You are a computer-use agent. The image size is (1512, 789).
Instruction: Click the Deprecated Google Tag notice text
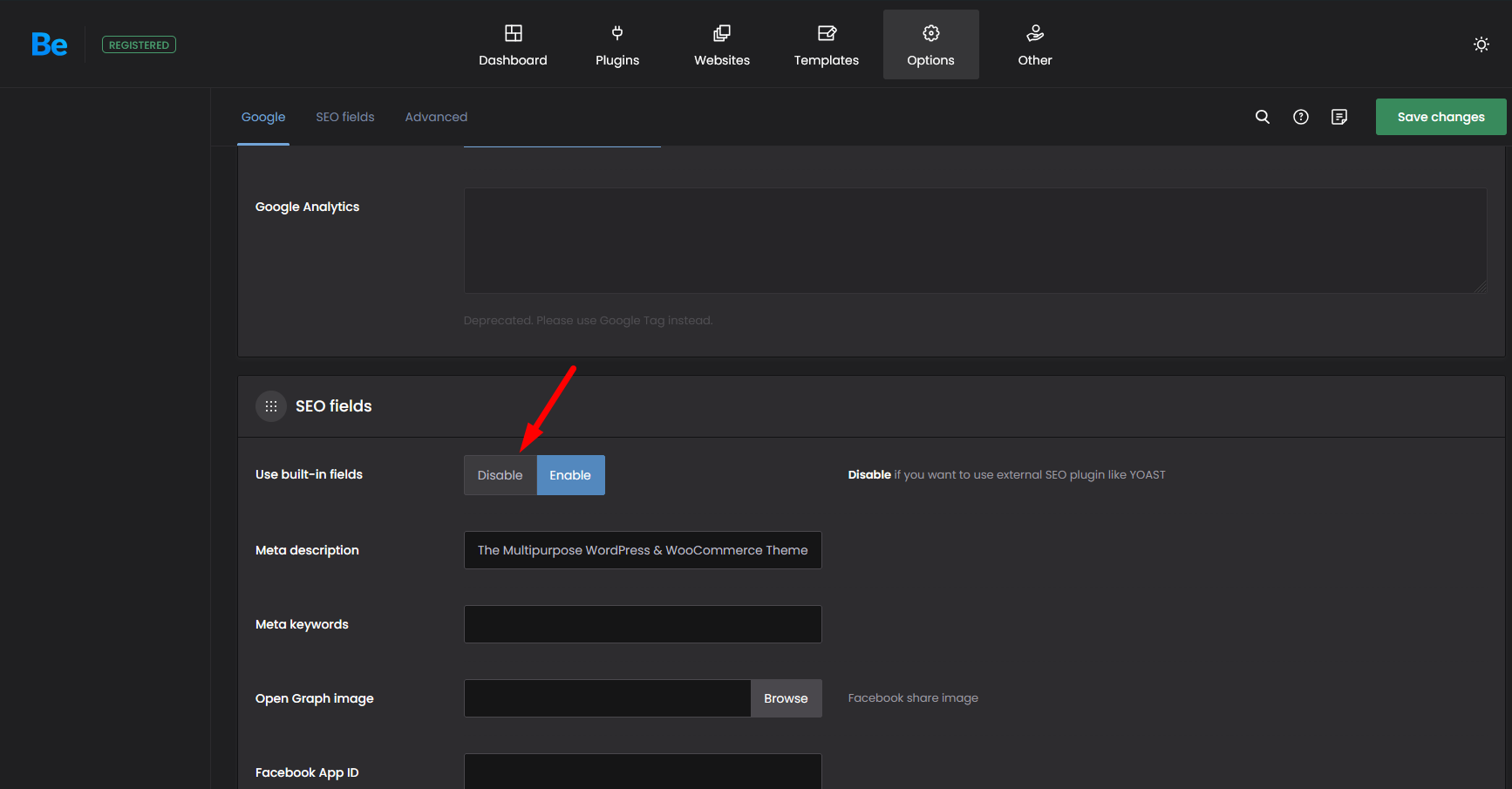tap(588, 320)
